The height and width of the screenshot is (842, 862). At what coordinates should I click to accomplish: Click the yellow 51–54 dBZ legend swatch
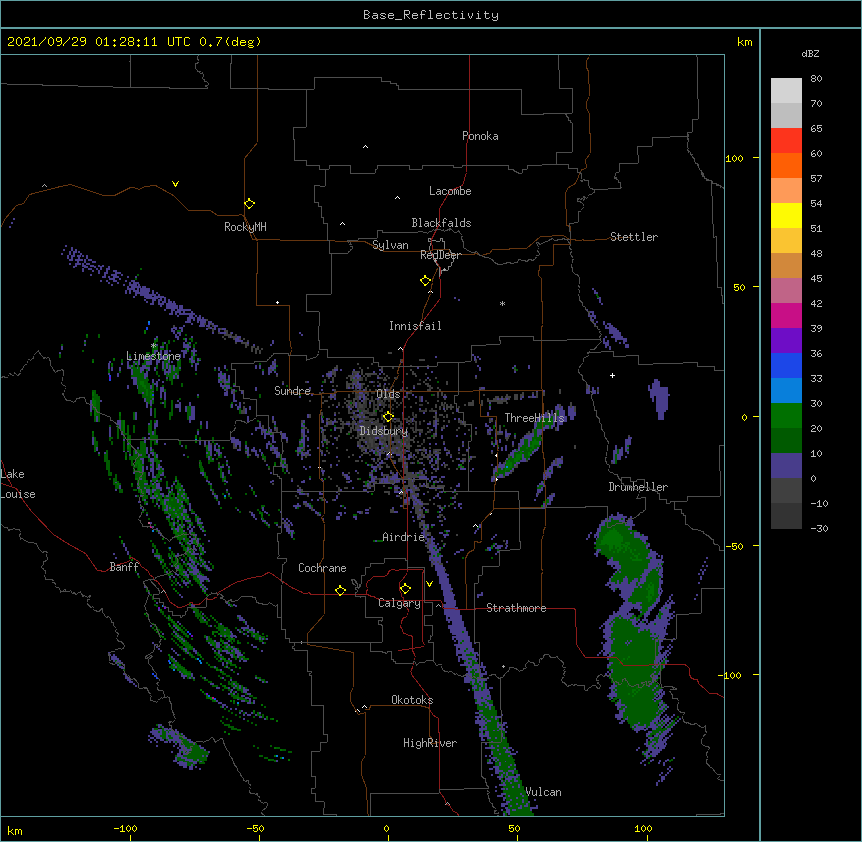[786, 215]
